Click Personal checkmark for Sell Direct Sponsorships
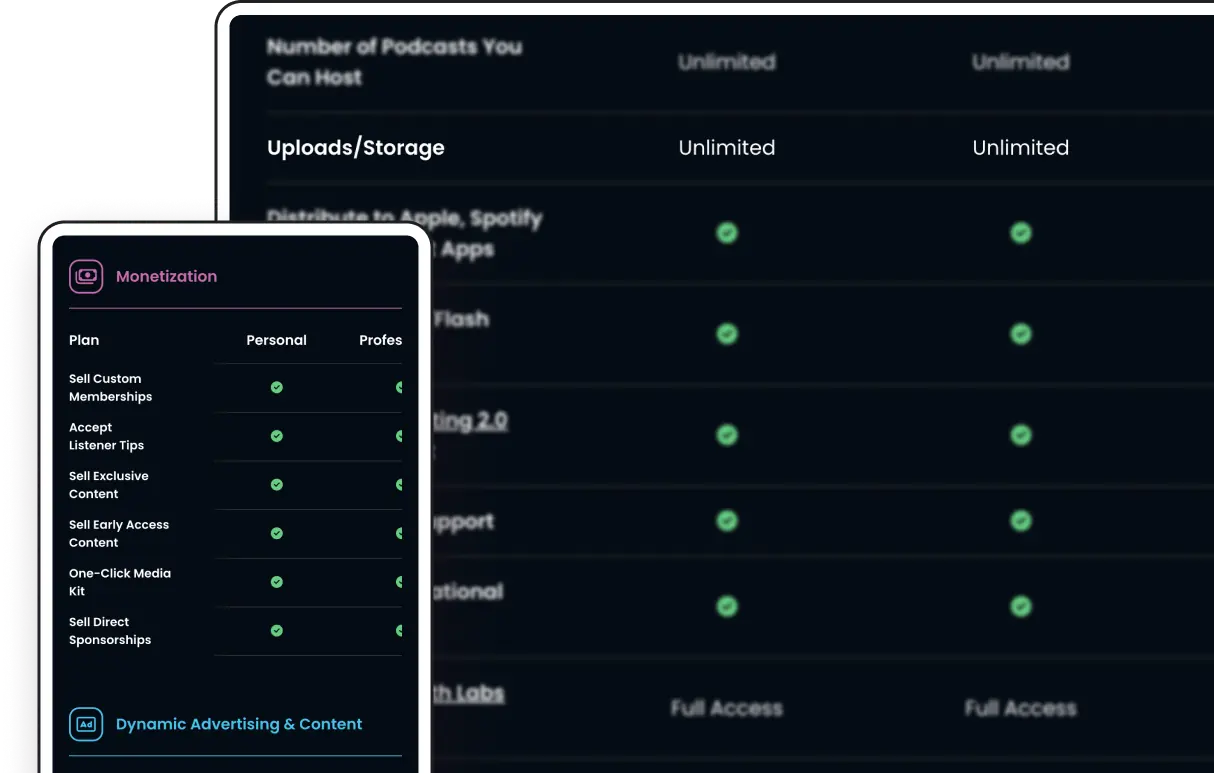The height and width of the screenshot is (773, 1214). click(x=277, y=631)
